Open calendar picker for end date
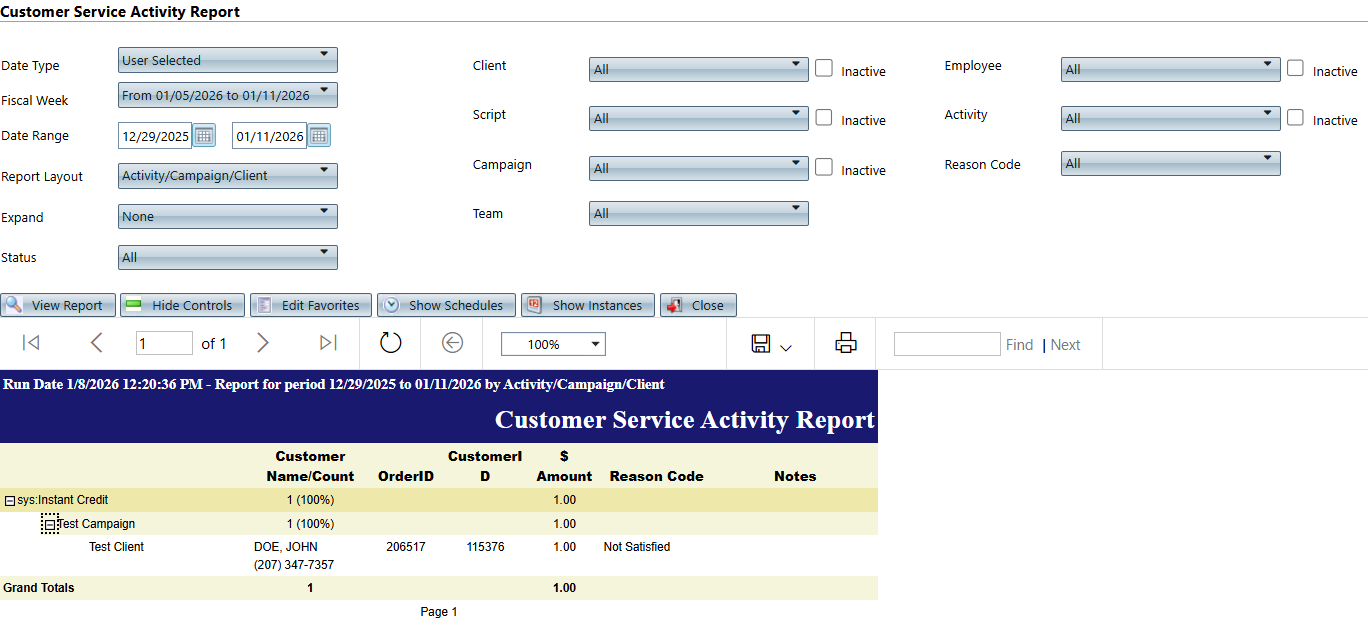This screenshot has width=1368, height=630. click(319, 135)
